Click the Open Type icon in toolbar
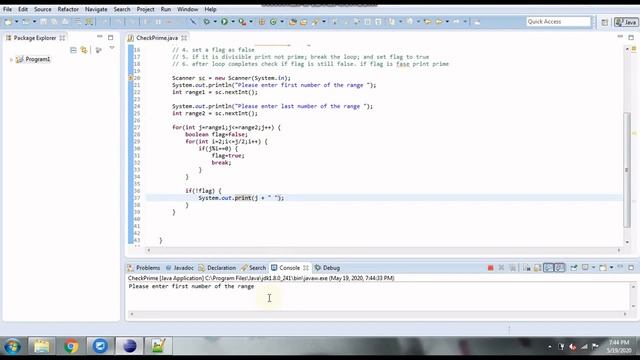 point(293,22)
